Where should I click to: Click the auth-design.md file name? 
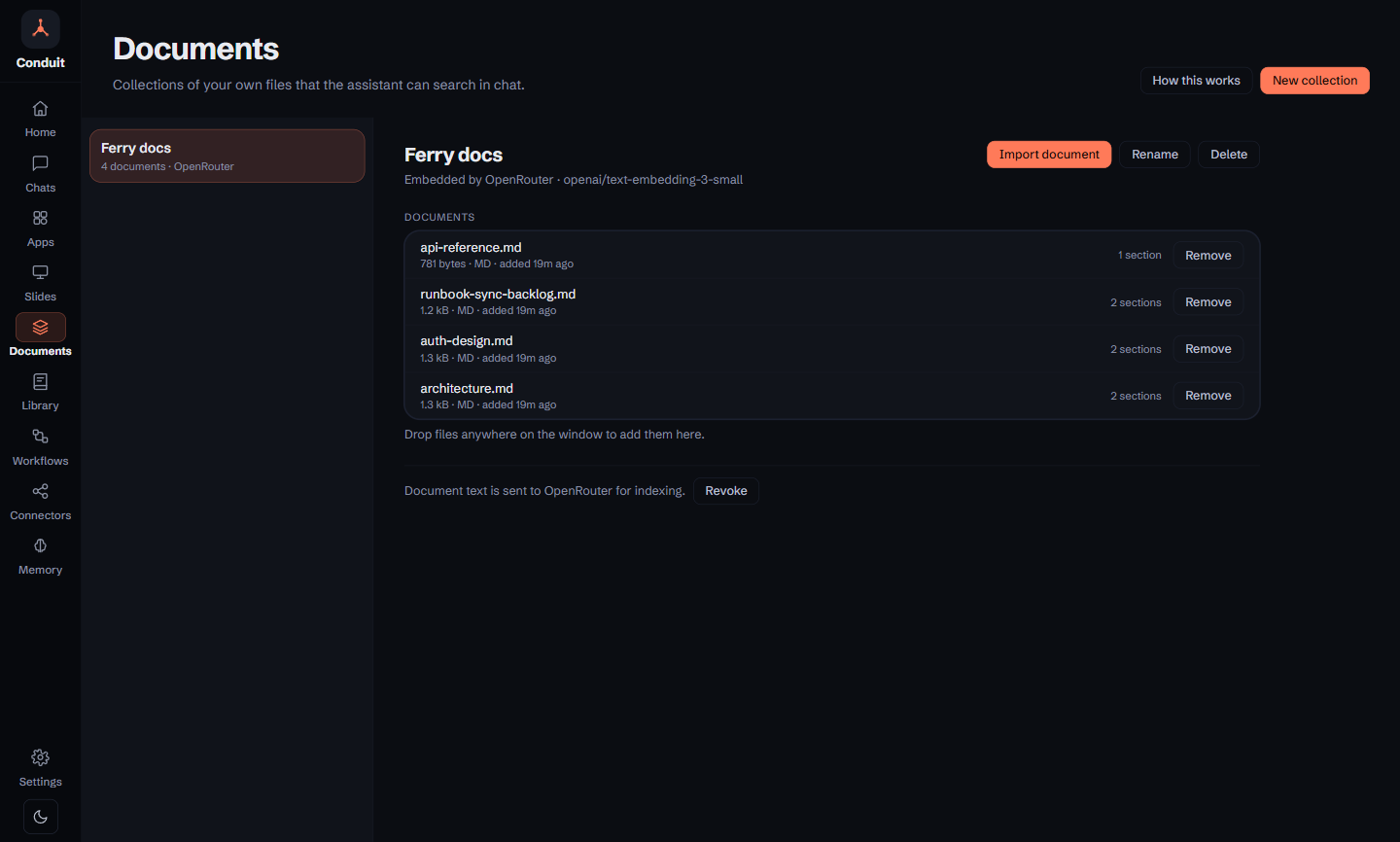[467, 341]
